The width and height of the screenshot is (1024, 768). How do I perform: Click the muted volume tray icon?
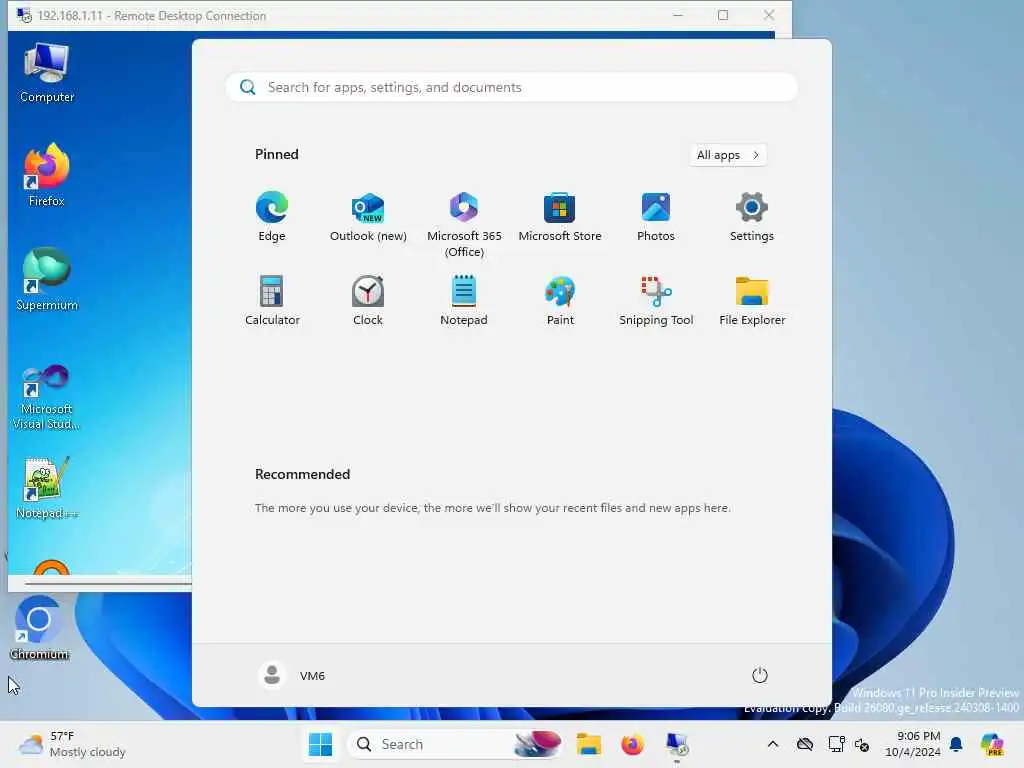pos(862,744)
